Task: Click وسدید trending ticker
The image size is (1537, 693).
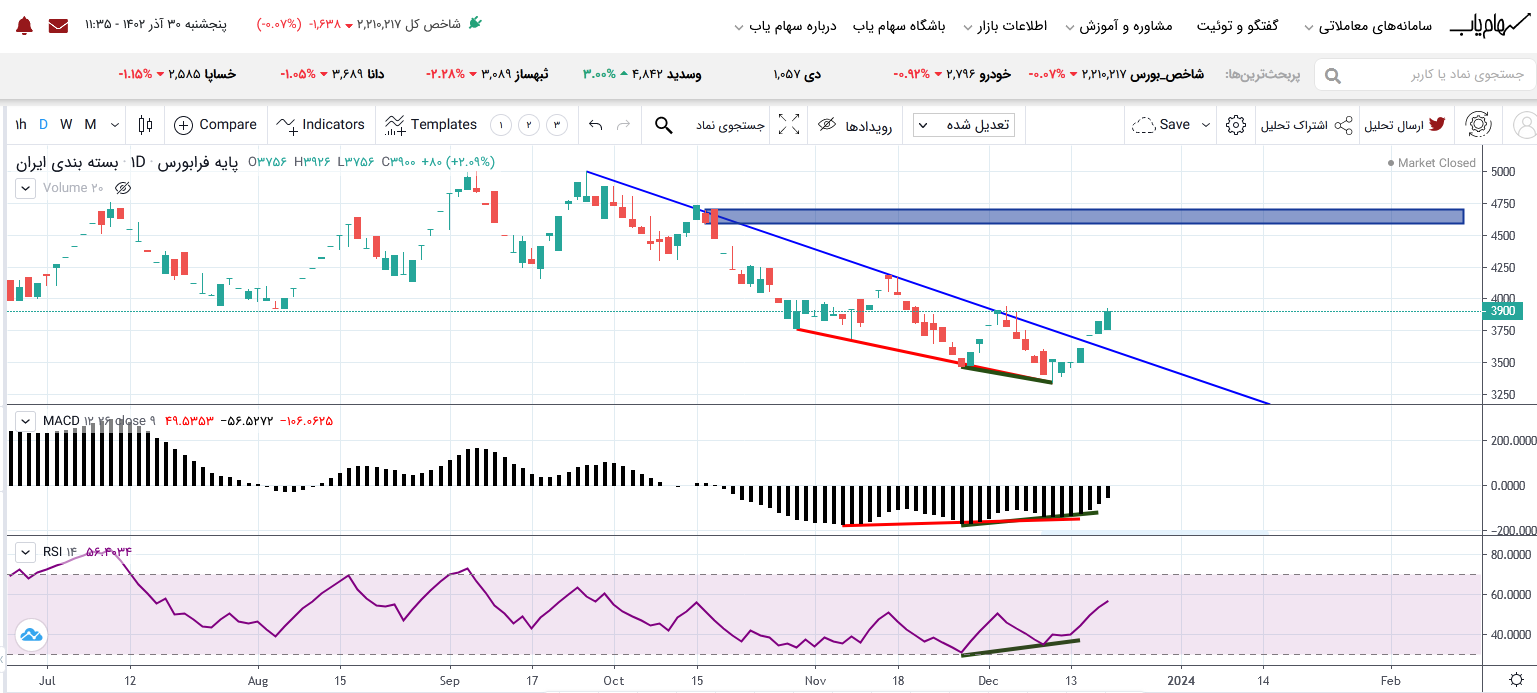Action: [x=642, y=74]
